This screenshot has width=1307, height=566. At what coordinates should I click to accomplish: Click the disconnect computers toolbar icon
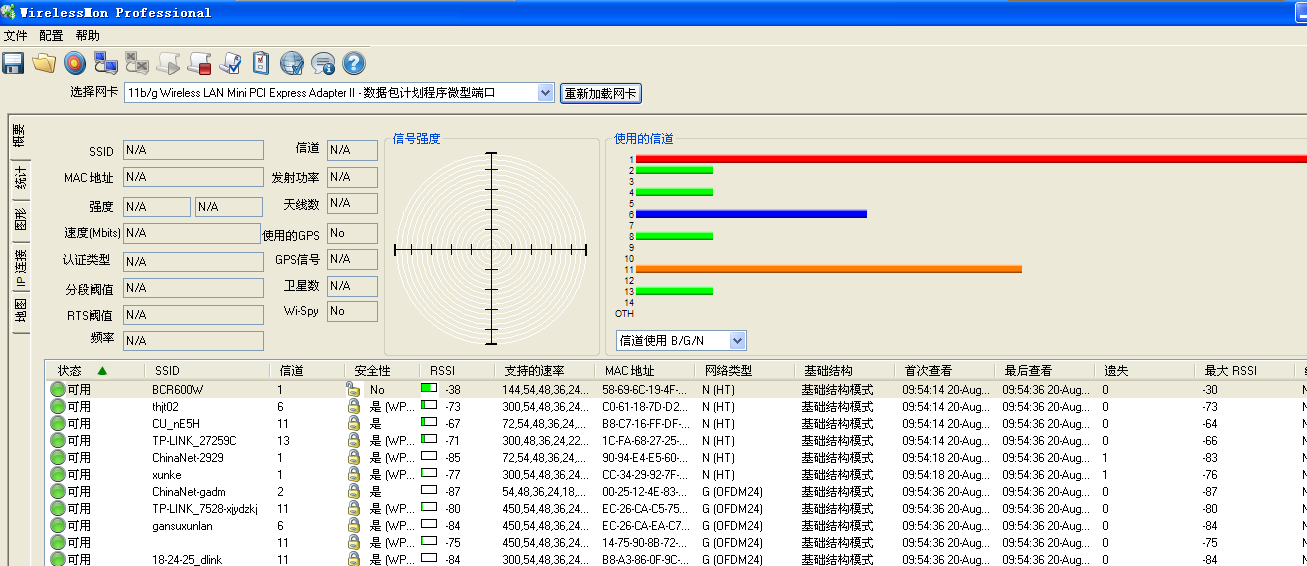pyautogui.click(x=137, y=64)
